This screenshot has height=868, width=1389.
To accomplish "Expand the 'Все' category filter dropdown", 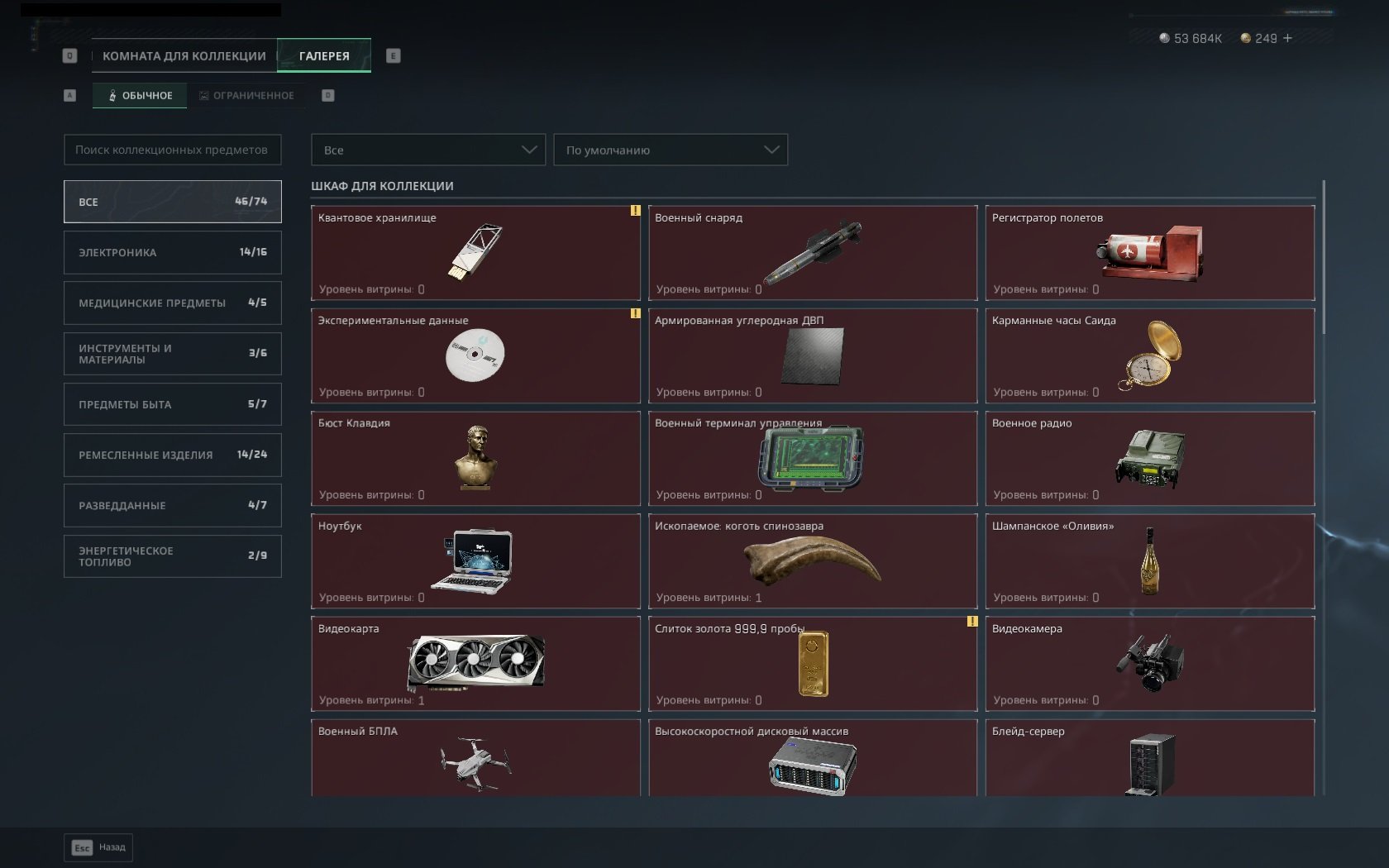I will 428,150.
